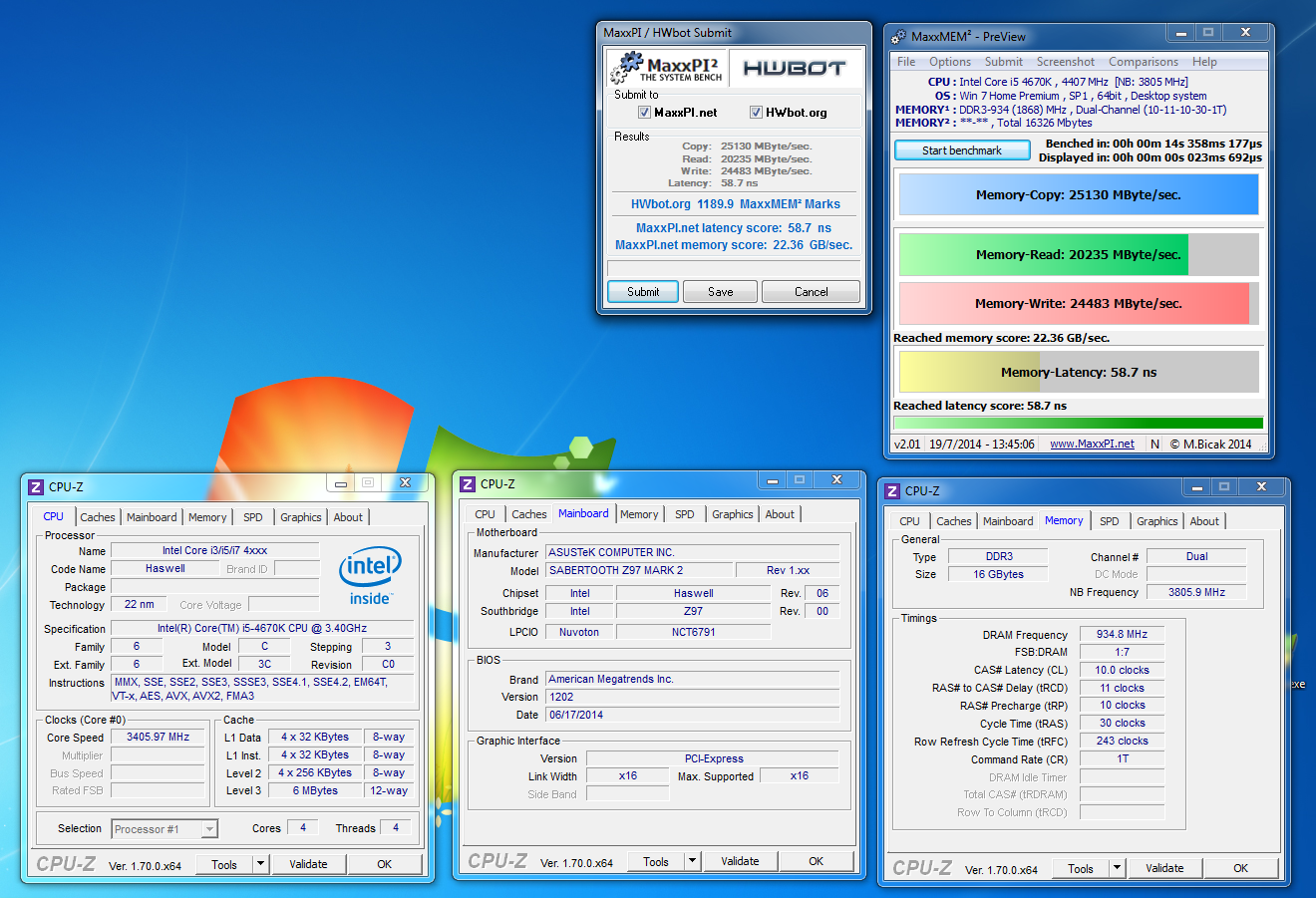Click the green progress bar in MaxxMEM²

point(1079,424)
